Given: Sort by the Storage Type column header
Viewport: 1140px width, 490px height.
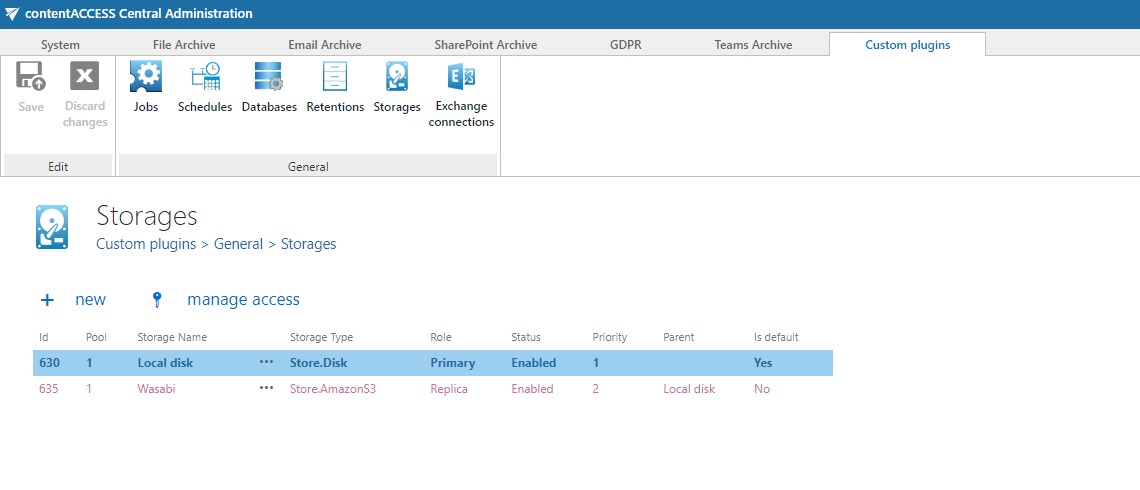Looking at the screenshot, I should point(321,337).
